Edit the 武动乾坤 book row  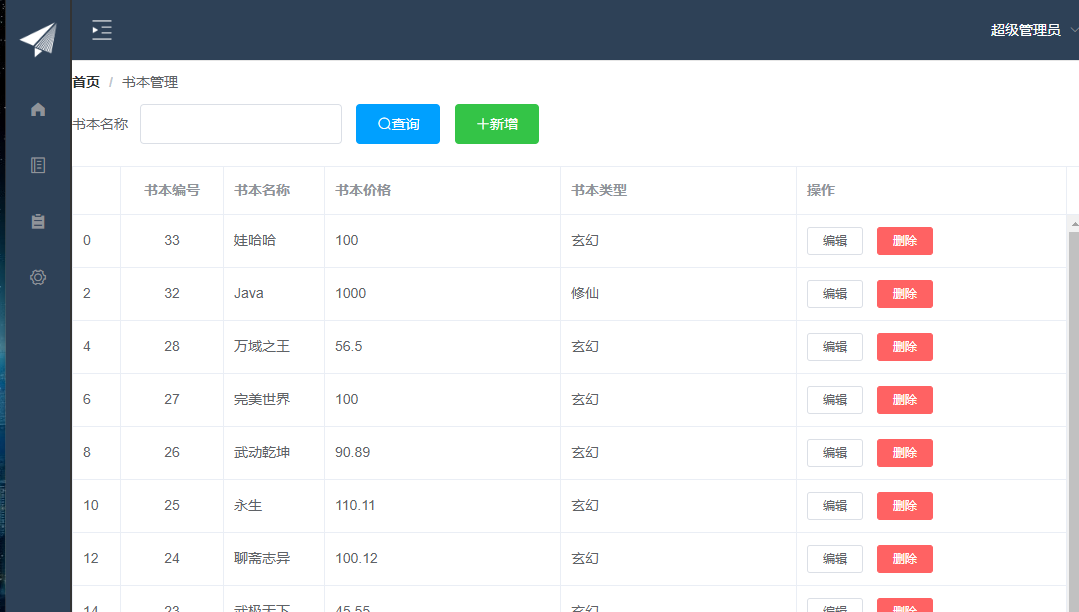(835, 453)
